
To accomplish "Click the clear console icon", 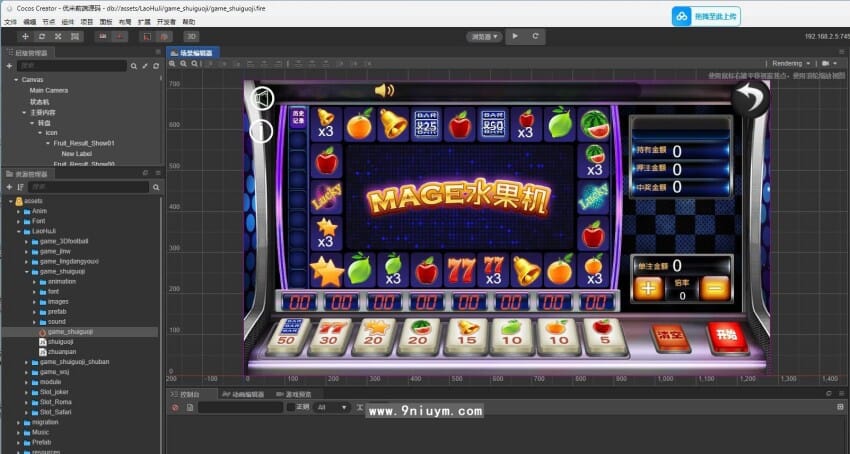I will click(x=175, y=407).
